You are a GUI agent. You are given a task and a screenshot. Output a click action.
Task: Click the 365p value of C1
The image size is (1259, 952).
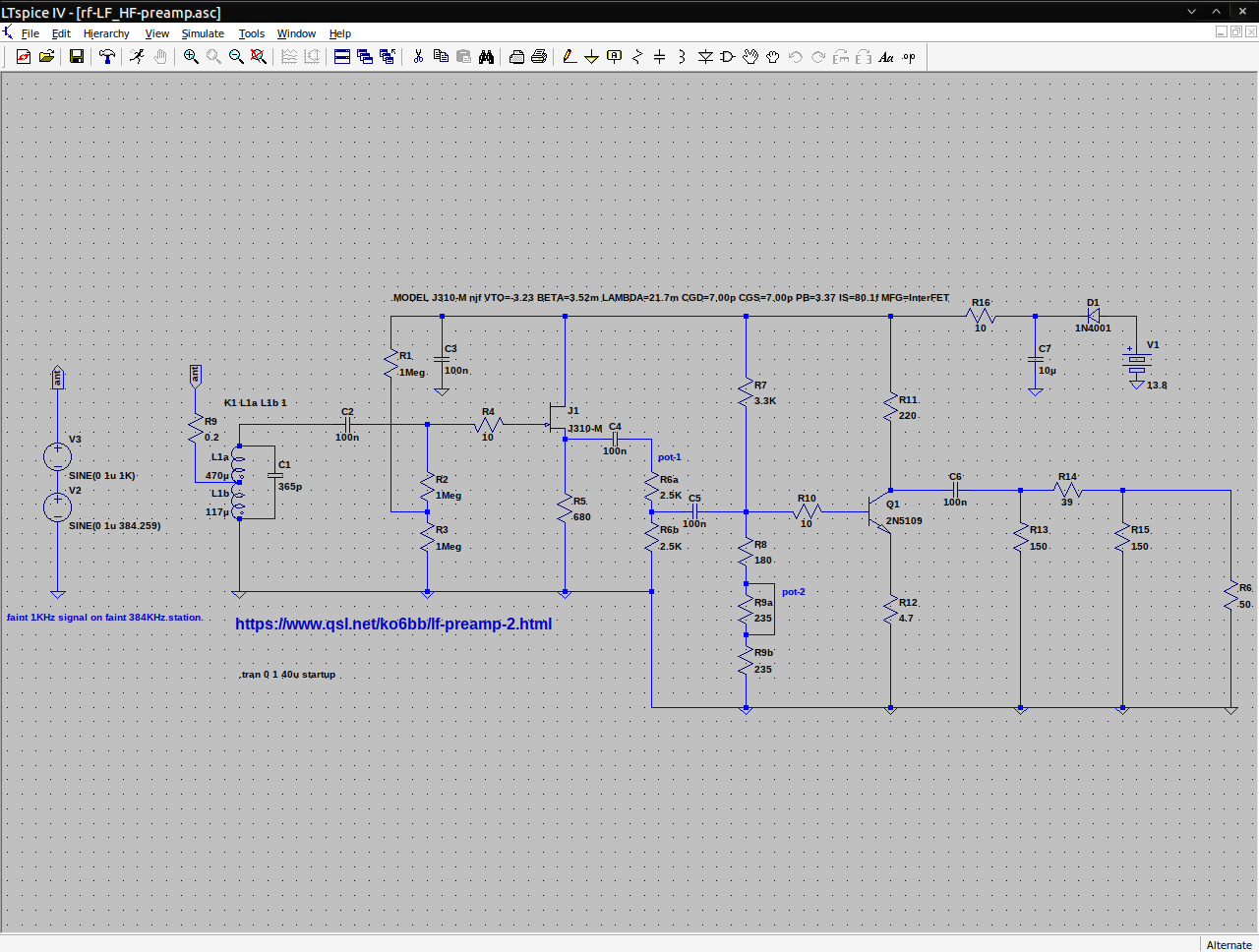pyautogui.click(x=290, y=486)
